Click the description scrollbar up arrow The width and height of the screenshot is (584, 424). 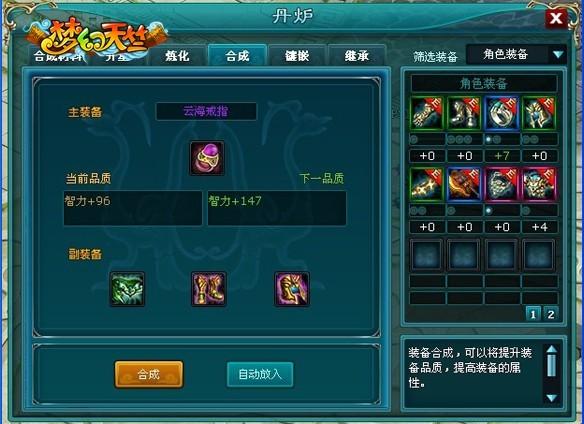point(551,349)
